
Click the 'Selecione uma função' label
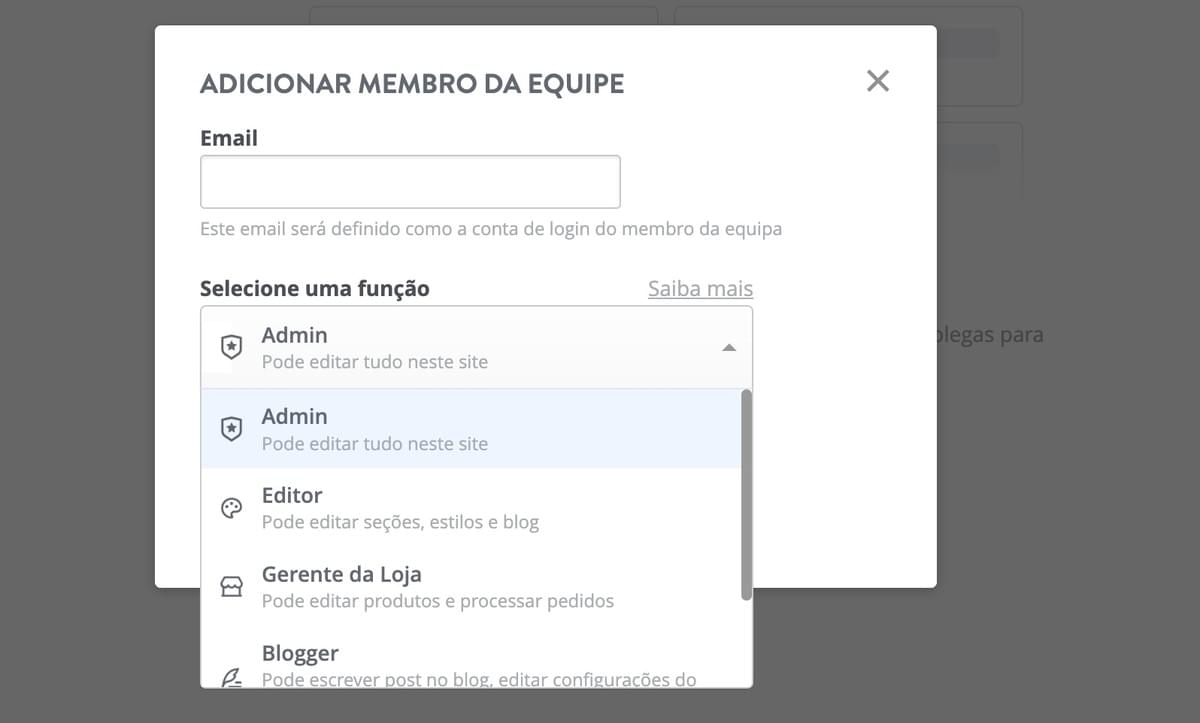pyautogui.click(x=314, y=289)
